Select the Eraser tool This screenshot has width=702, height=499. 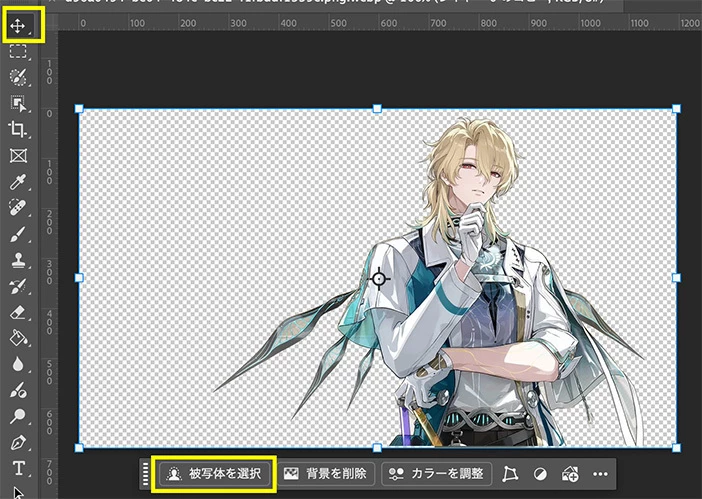[18, 312]
